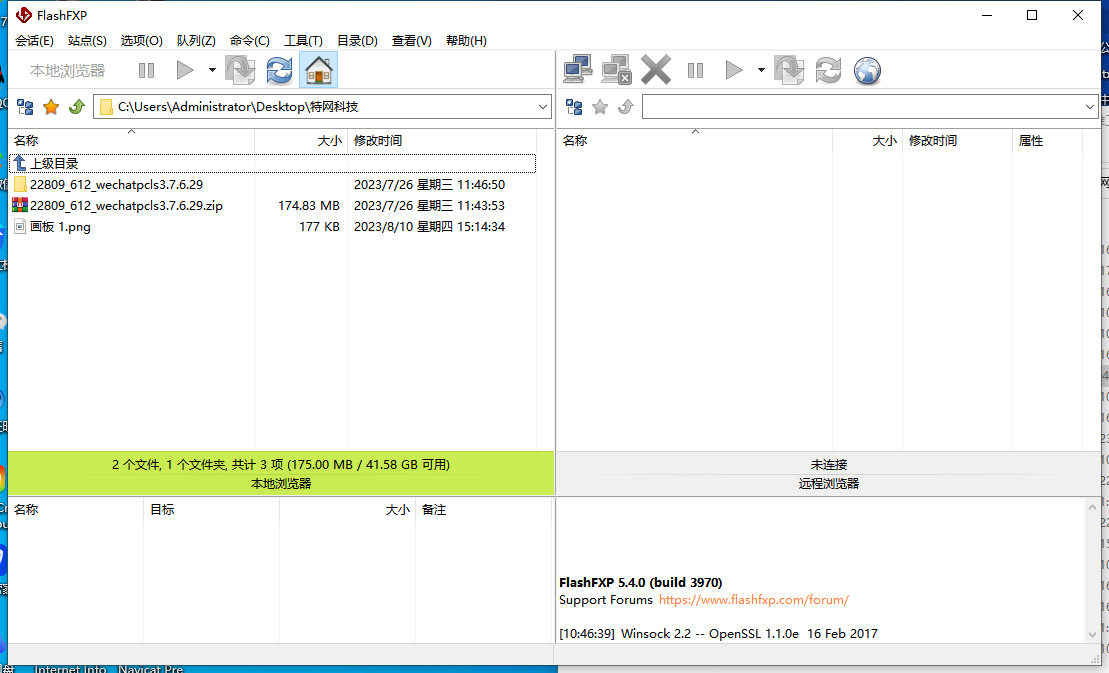
Task: Open the 站点(S) menu
Action: 87,41
